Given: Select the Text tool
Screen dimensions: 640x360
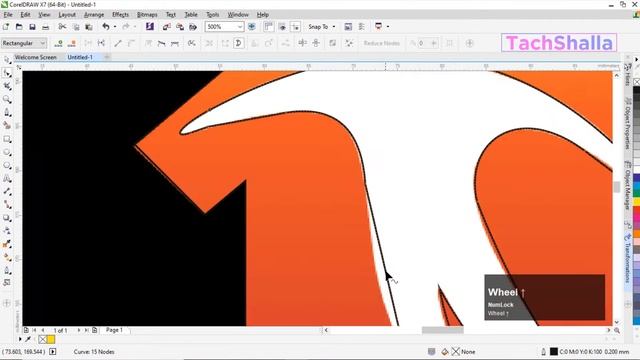Looking at the screenshot, I should (7, 178).
